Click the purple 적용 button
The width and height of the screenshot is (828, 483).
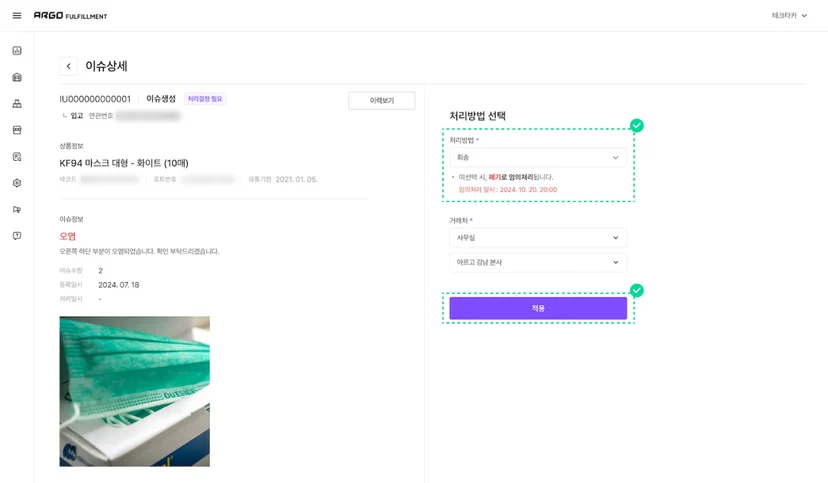tap(538, 308)
